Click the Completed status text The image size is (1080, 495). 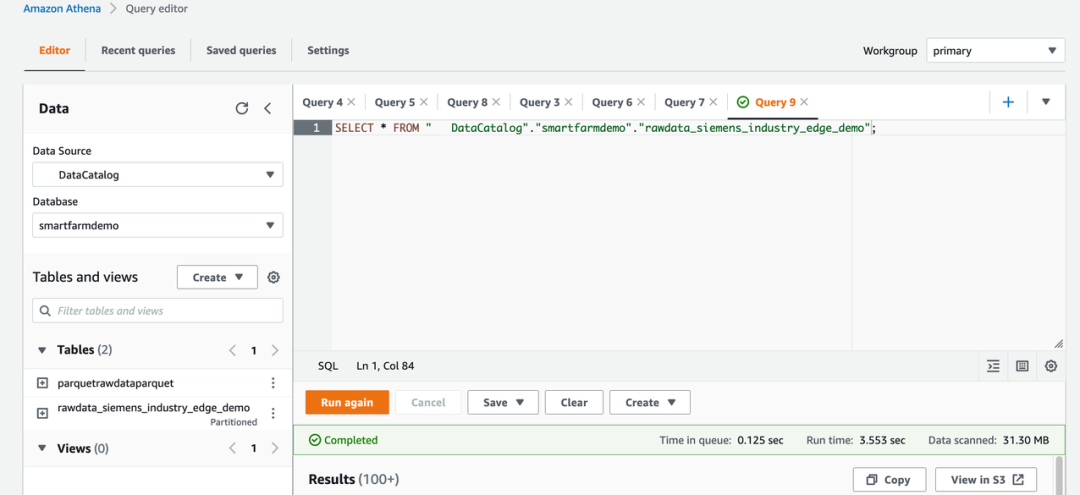click(351, 440)
